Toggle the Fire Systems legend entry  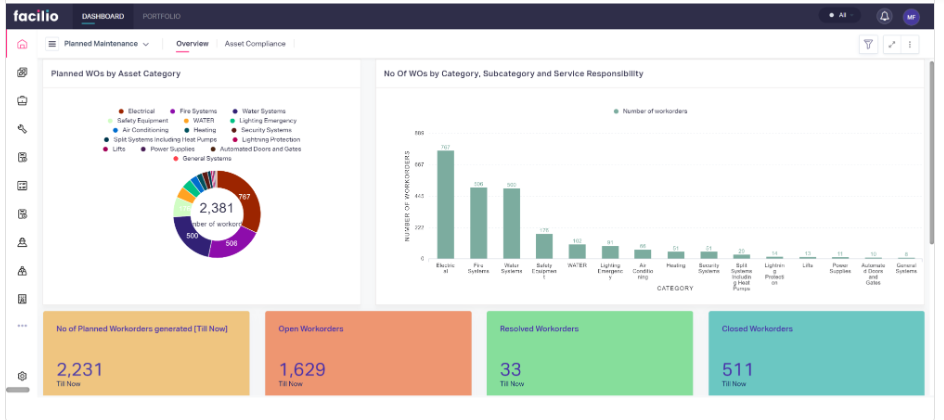point(194,111)
